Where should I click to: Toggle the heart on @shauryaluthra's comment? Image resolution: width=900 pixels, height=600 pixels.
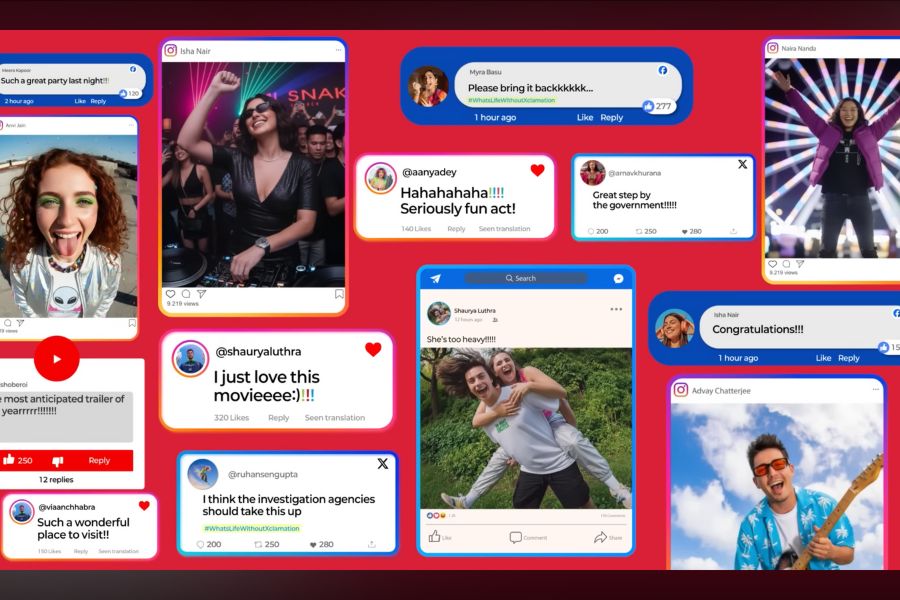pos(373,349)
